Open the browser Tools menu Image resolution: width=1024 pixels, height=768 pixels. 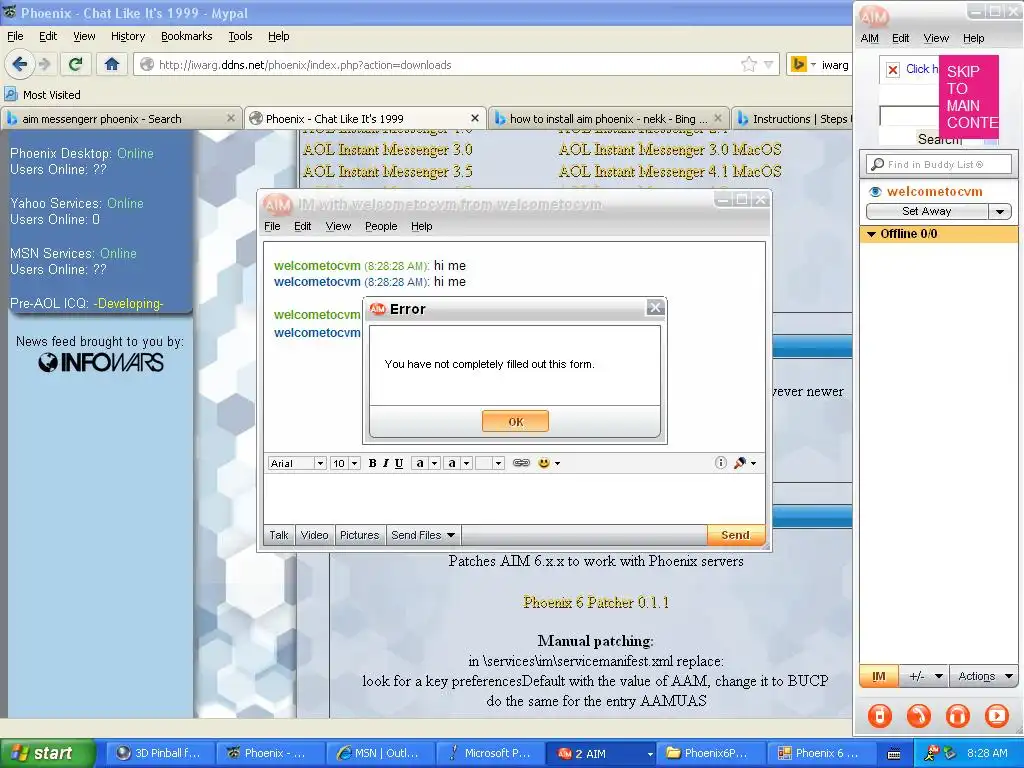coord(240,36)
